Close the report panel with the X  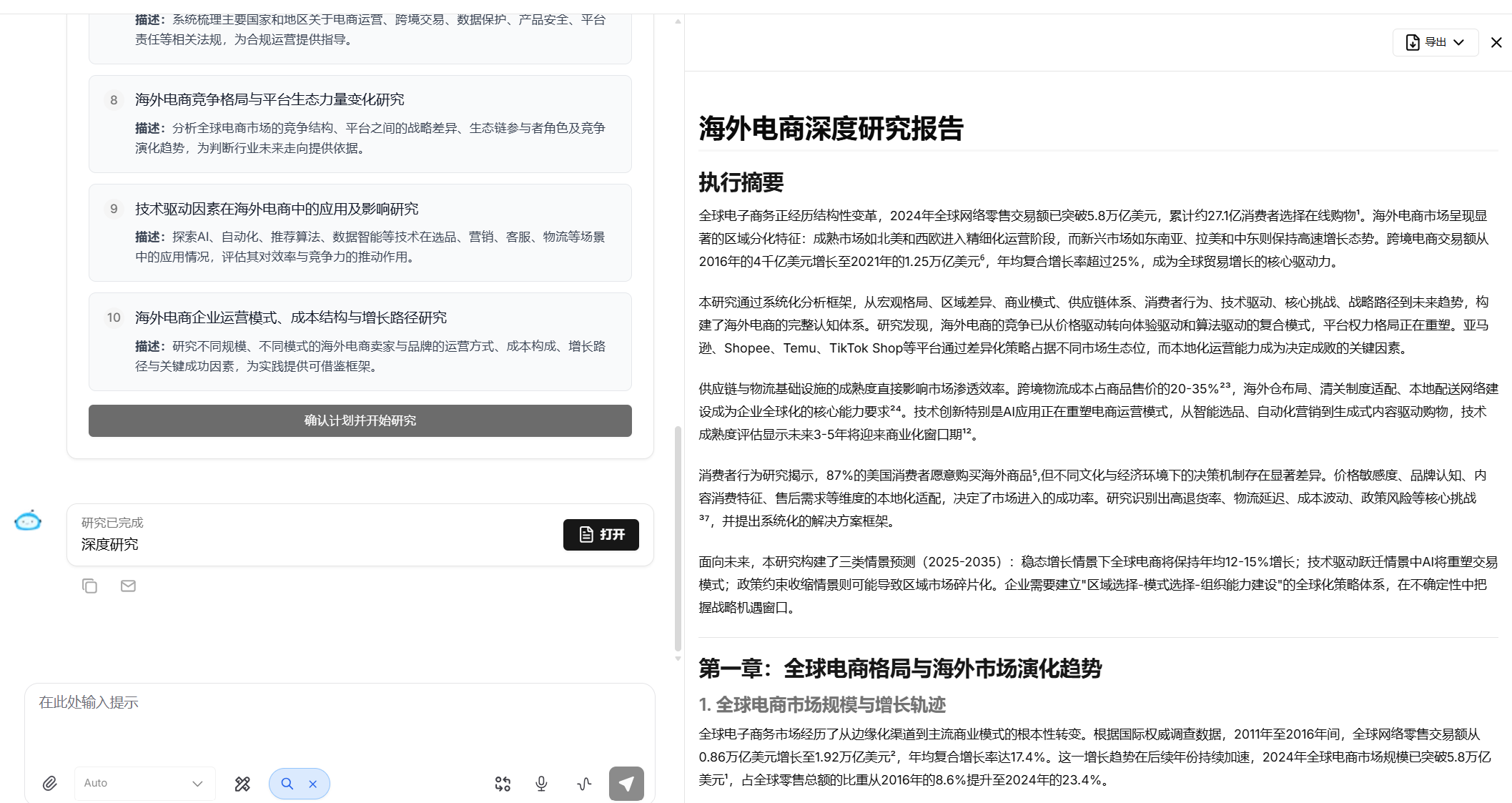click(x=1496, y=42)
